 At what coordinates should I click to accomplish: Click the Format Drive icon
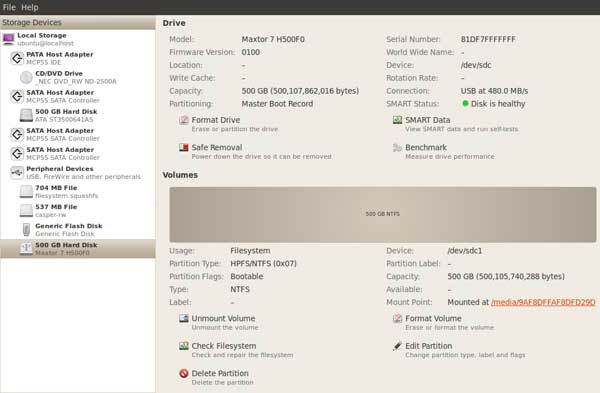184,120
